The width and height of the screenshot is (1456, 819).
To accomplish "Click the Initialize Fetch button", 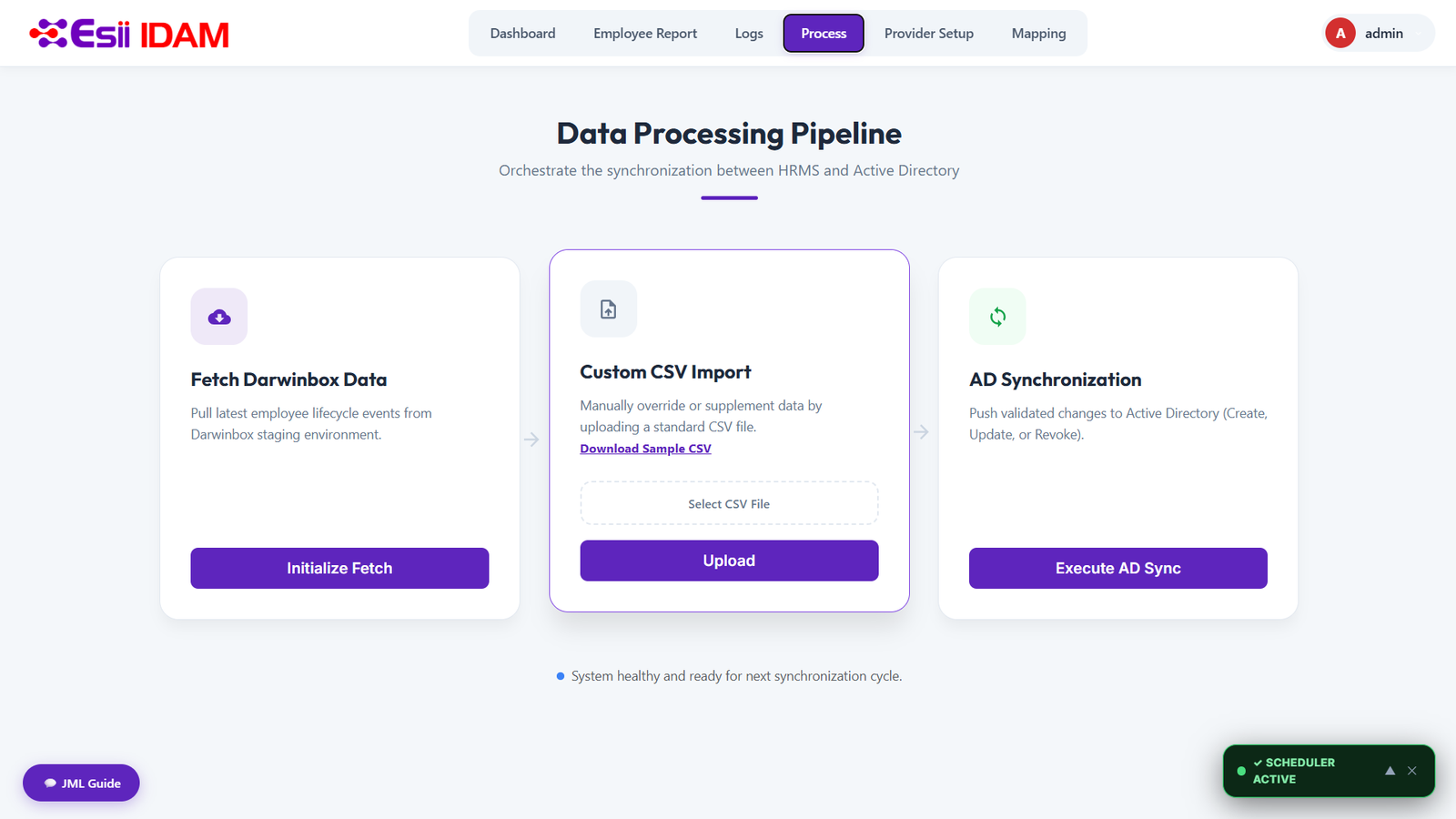I will point(339,568).
